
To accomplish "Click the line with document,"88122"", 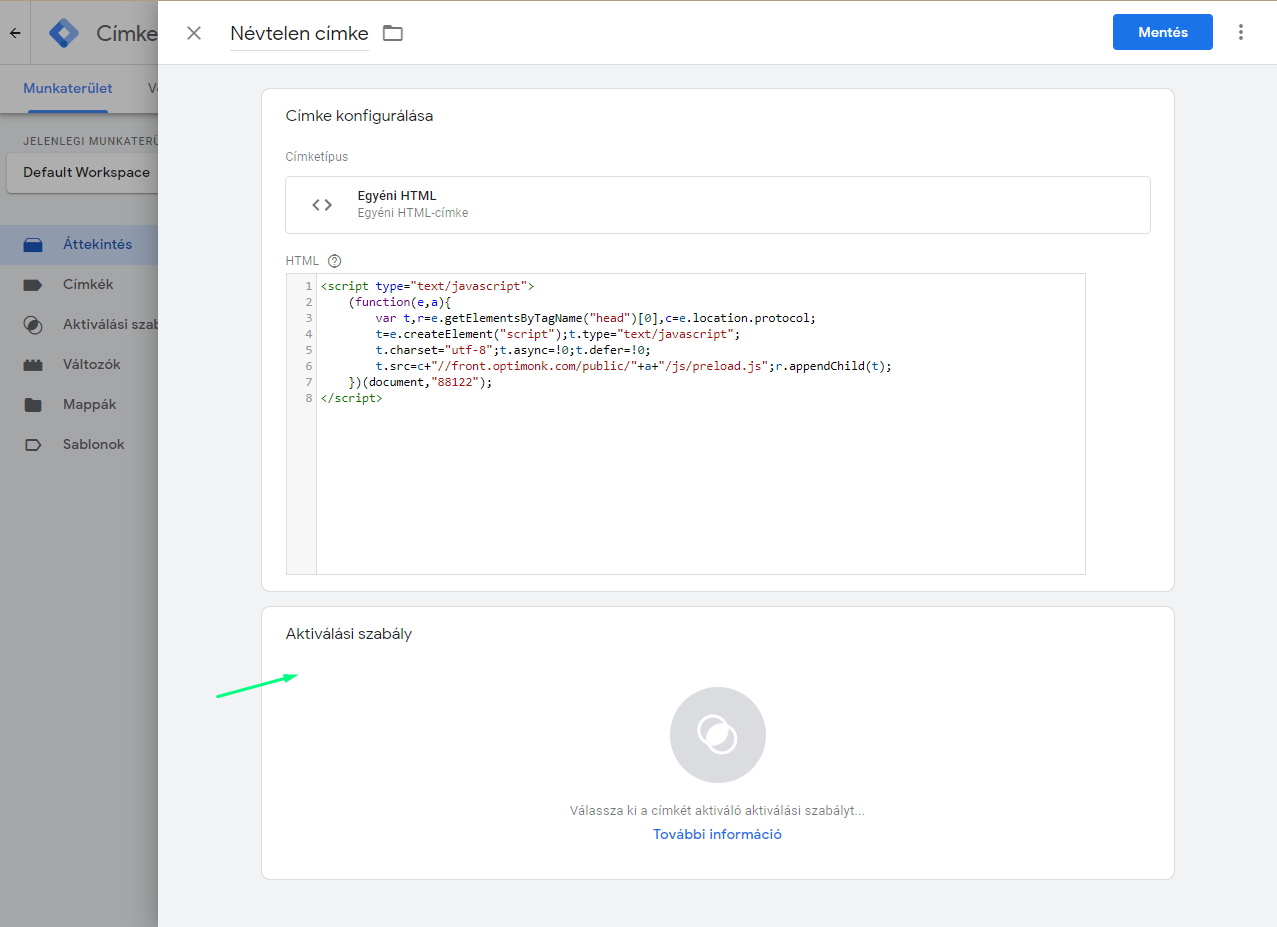I will tap(421, 382).
